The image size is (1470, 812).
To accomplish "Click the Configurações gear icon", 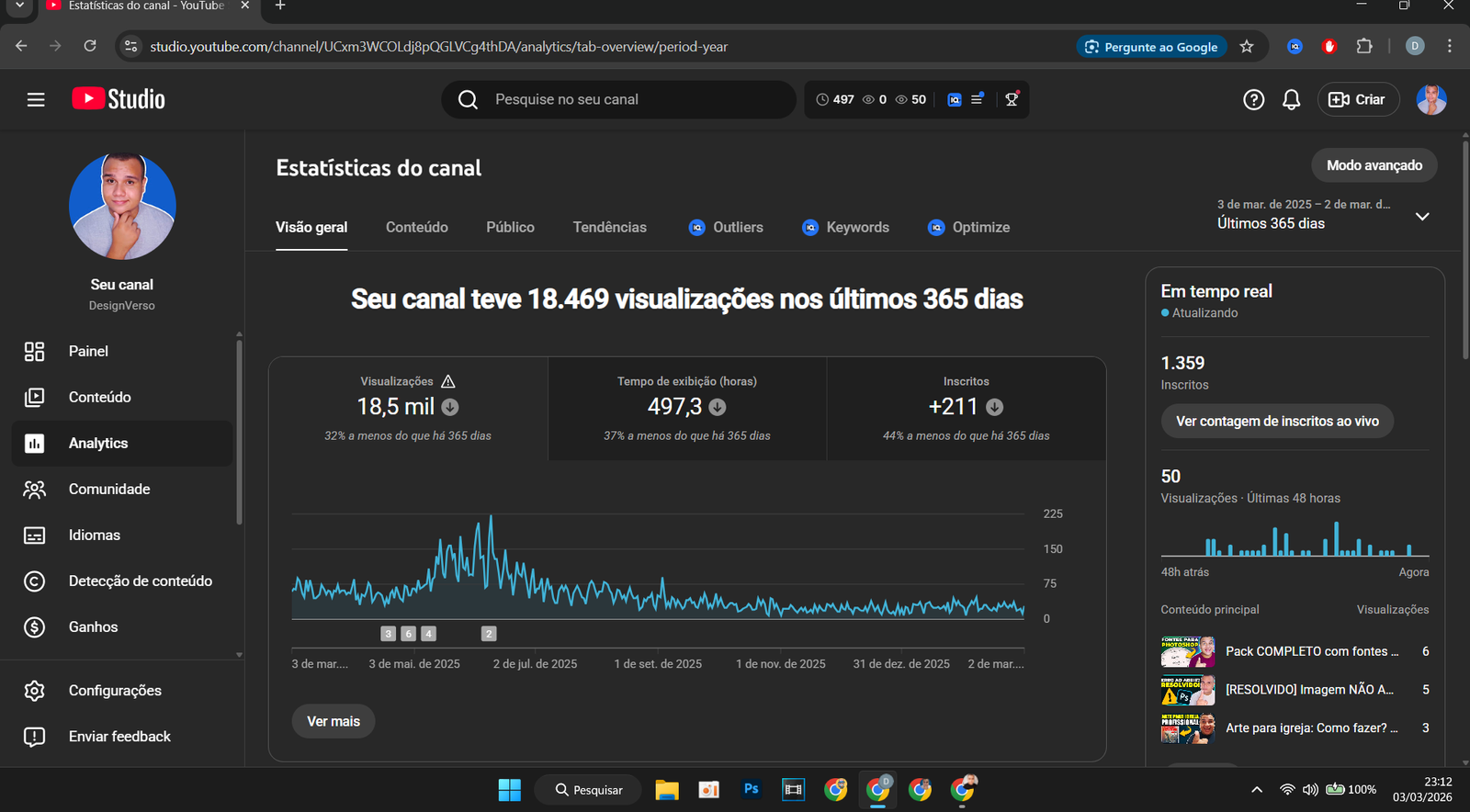I will [x=34, y=691].
